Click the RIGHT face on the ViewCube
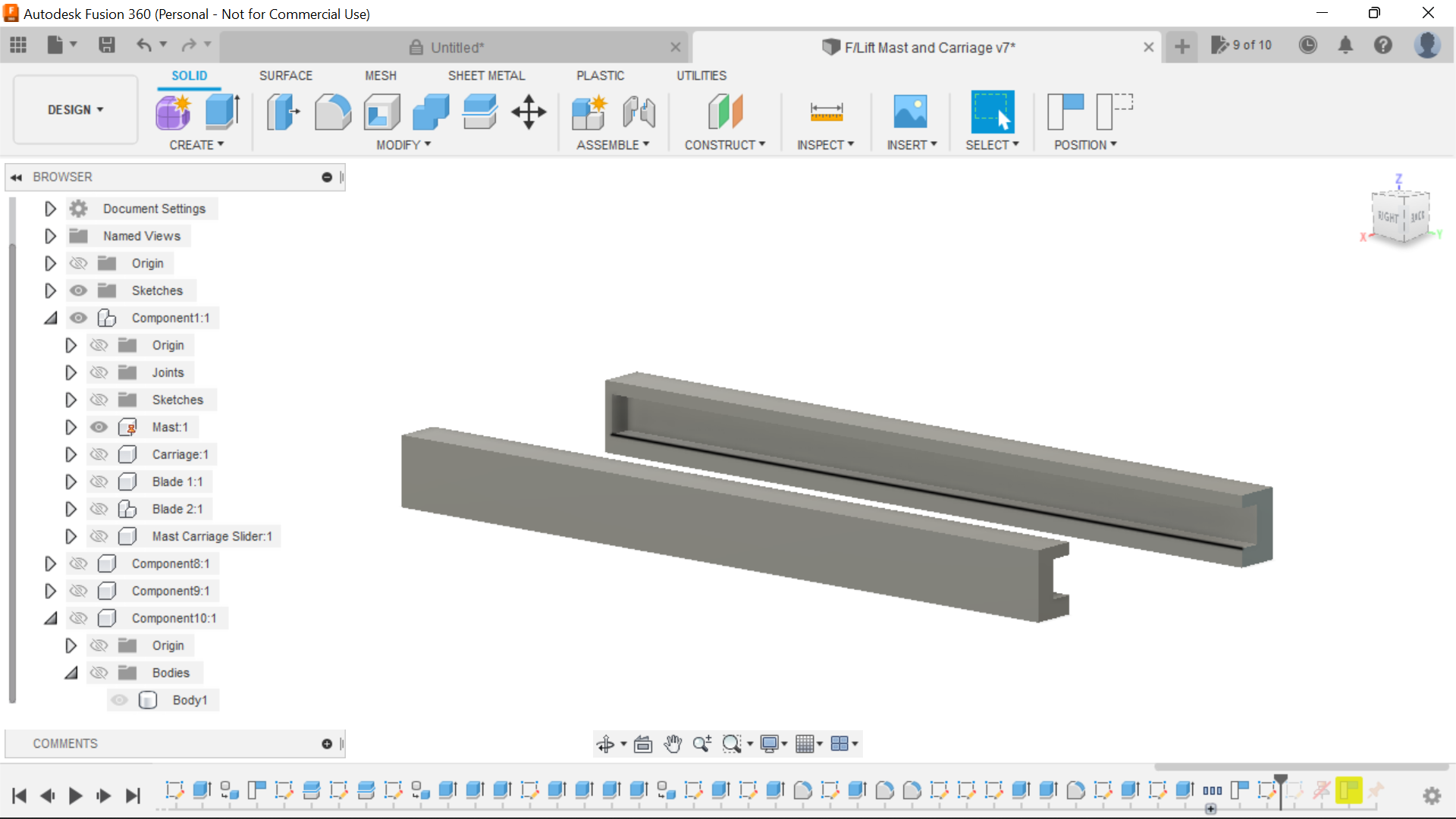The height and width of the screenshot is (819, 1456). [x=1389, y=216]
